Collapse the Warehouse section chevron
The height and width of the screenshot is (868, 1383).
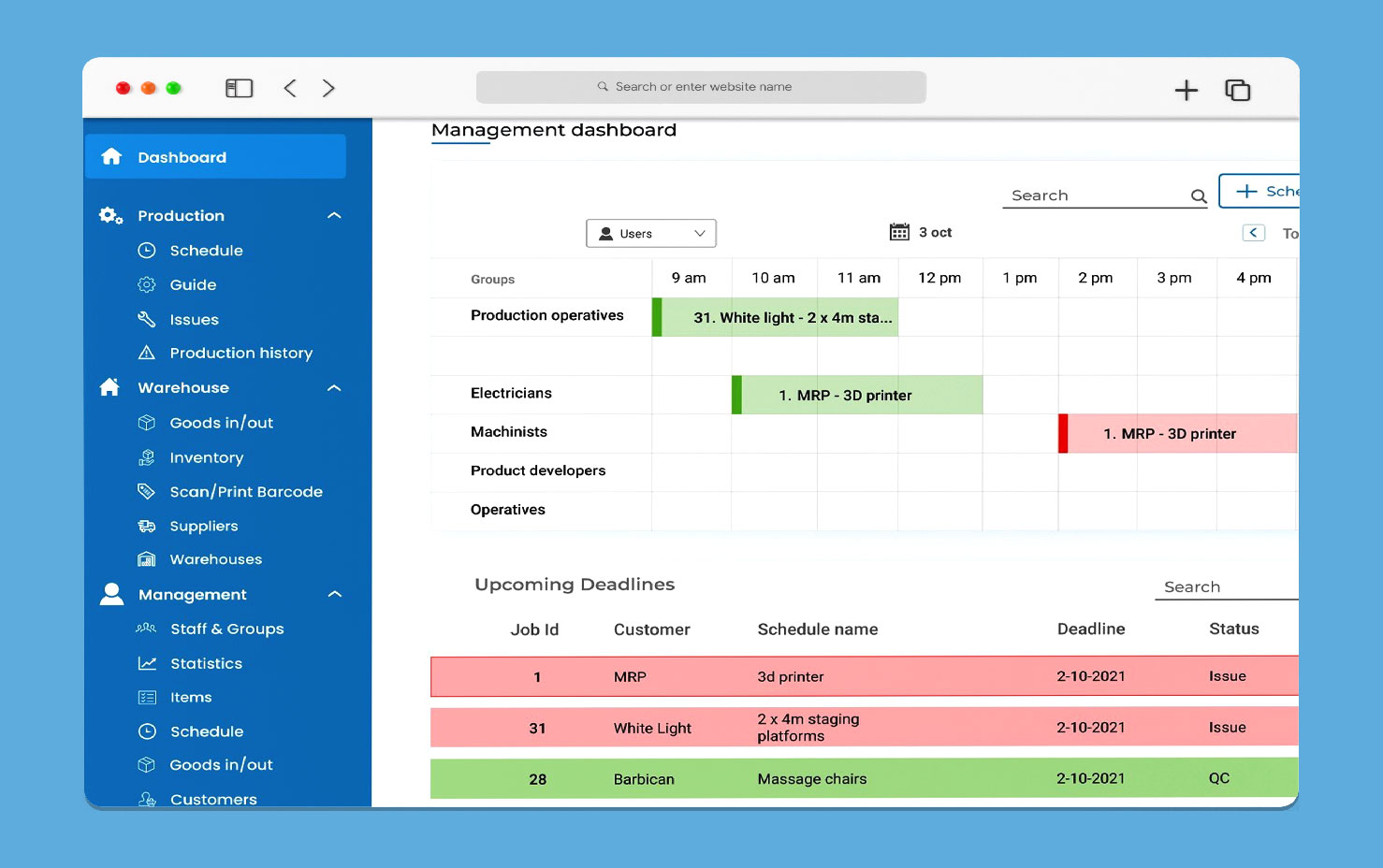(x=334, y=388)
